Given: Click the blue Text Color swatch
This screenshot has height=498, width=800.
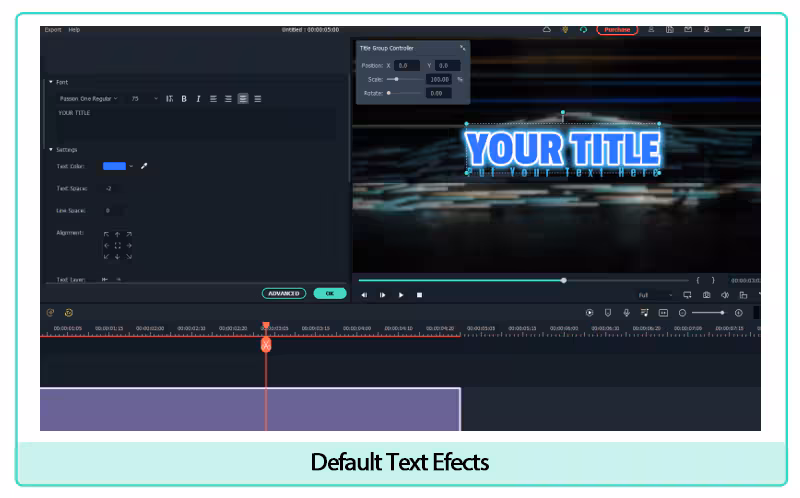Looking at the screenshot, I should (114, 166).
